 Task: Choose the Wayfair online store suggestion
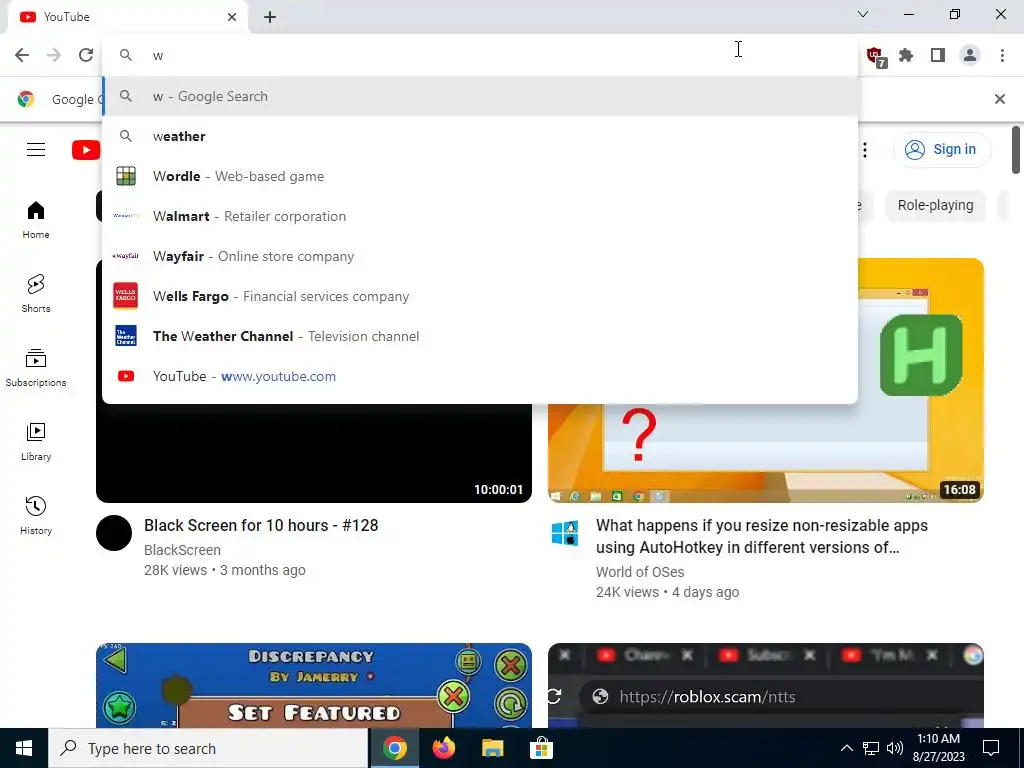(480, 256)
